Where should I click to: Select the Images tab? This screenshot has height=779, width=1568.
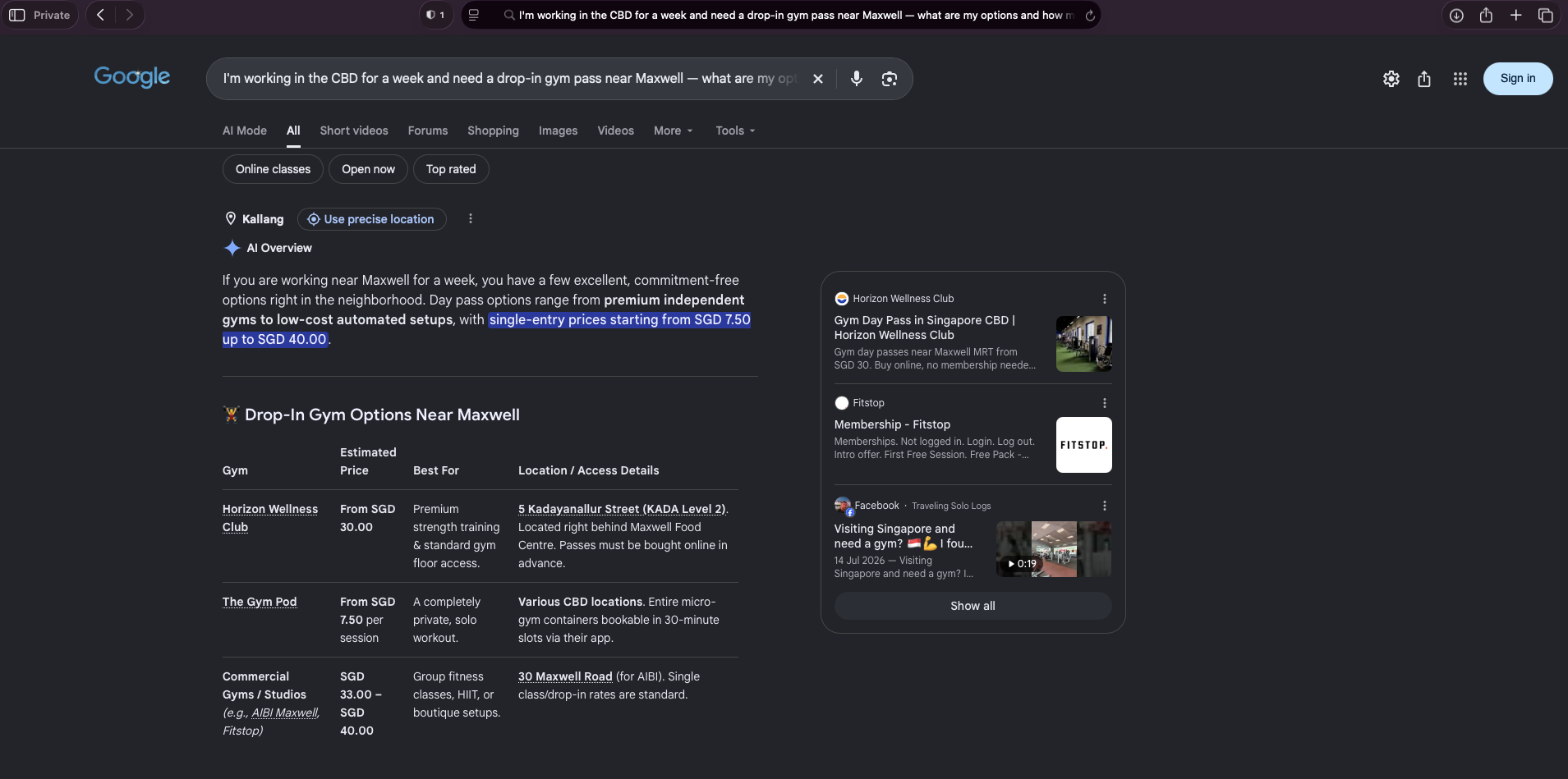(x=558, y=131)
